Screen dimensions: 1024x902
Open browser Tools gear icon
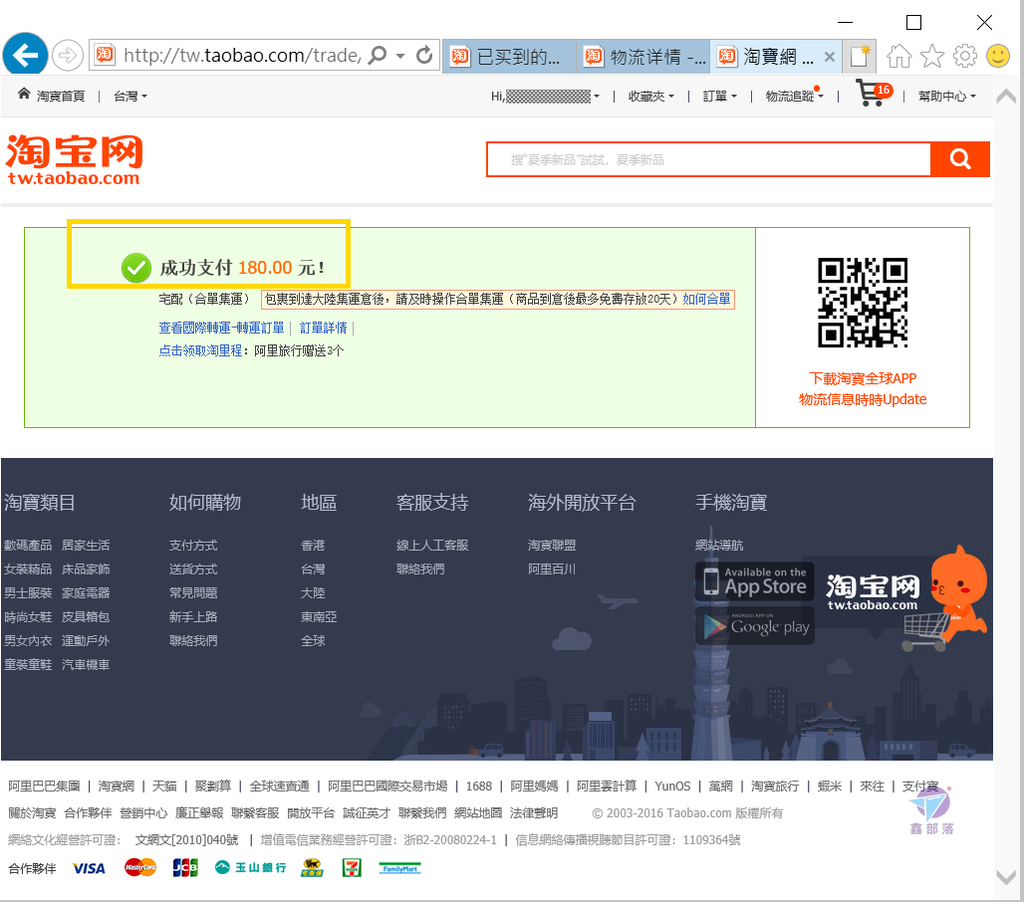coord(965,56)
